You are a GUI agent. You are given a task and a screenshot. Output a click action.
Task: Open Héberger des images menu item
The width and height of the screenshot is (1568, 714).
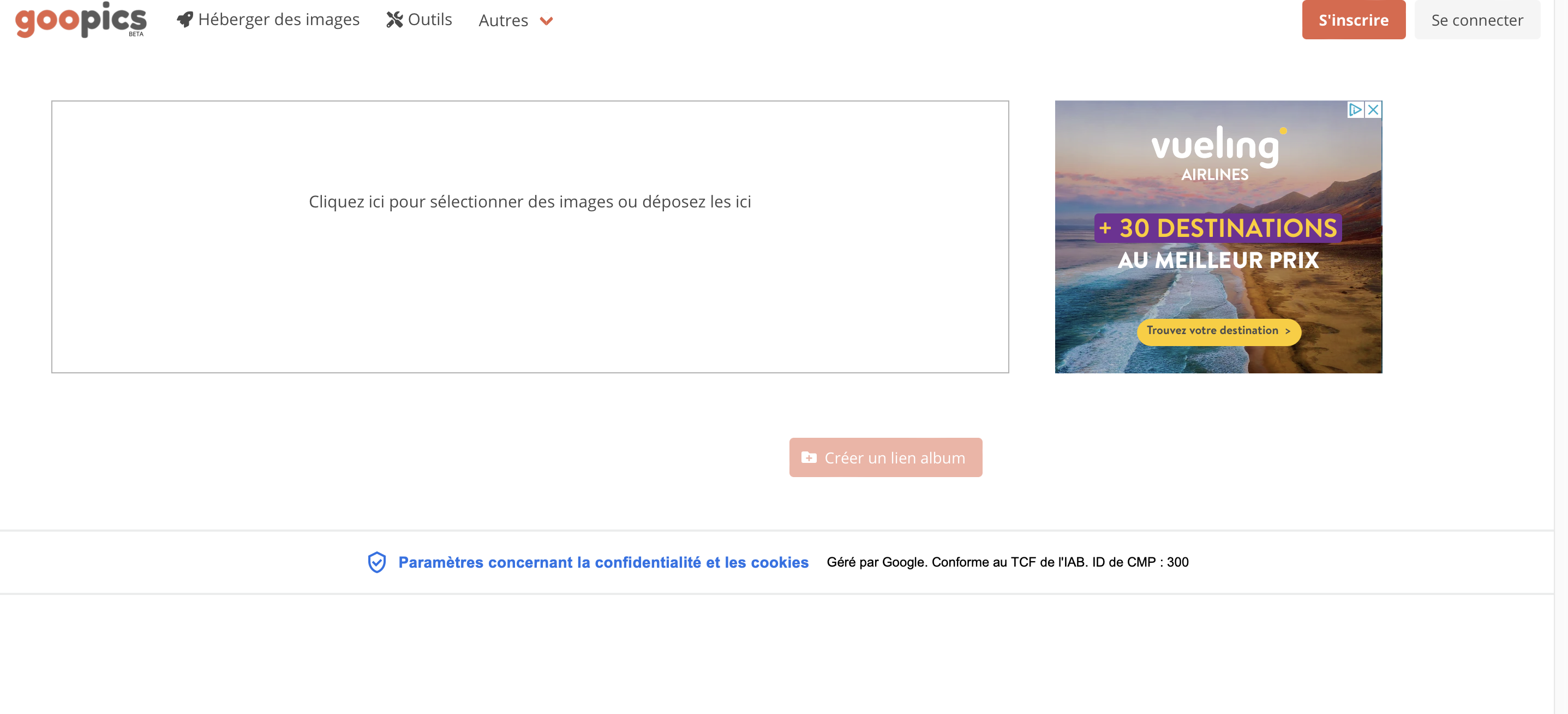click(279, 20)
